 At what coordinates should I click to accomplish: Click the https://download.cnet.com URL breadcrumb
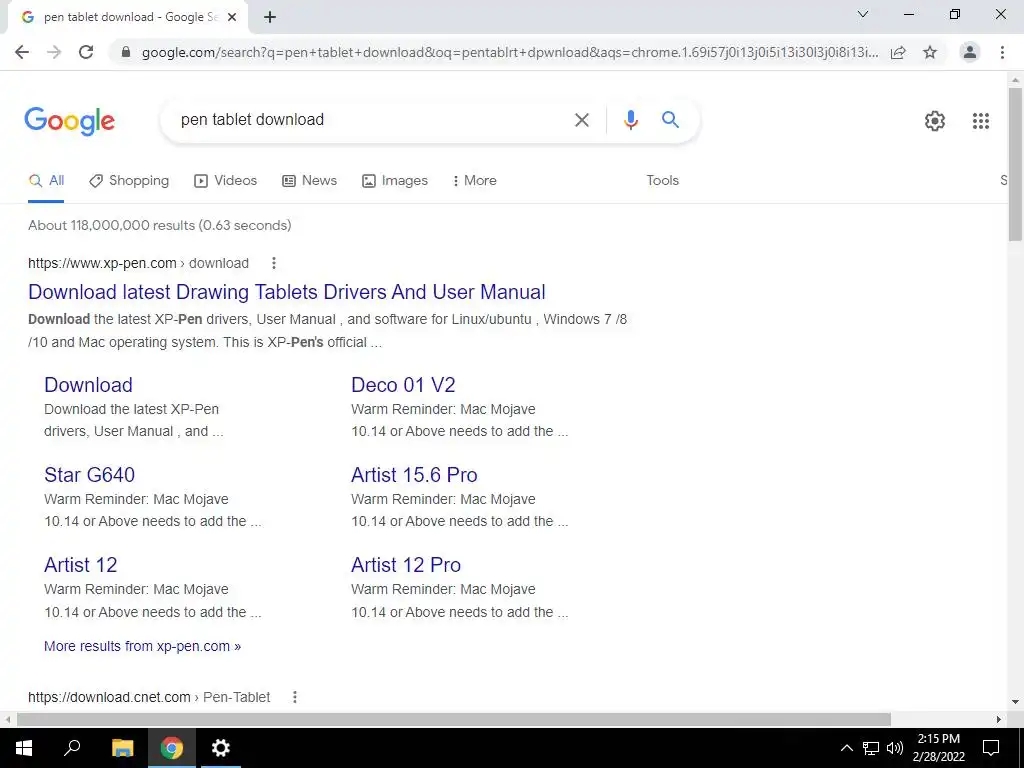point(149,697)
